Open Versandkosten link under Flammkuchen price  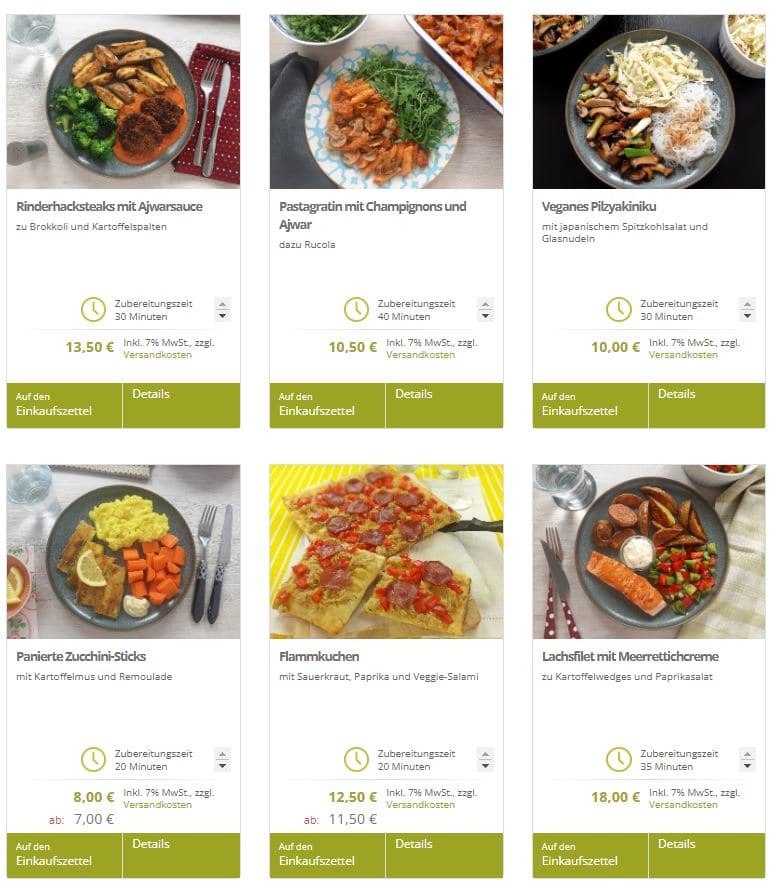point(420,804)
